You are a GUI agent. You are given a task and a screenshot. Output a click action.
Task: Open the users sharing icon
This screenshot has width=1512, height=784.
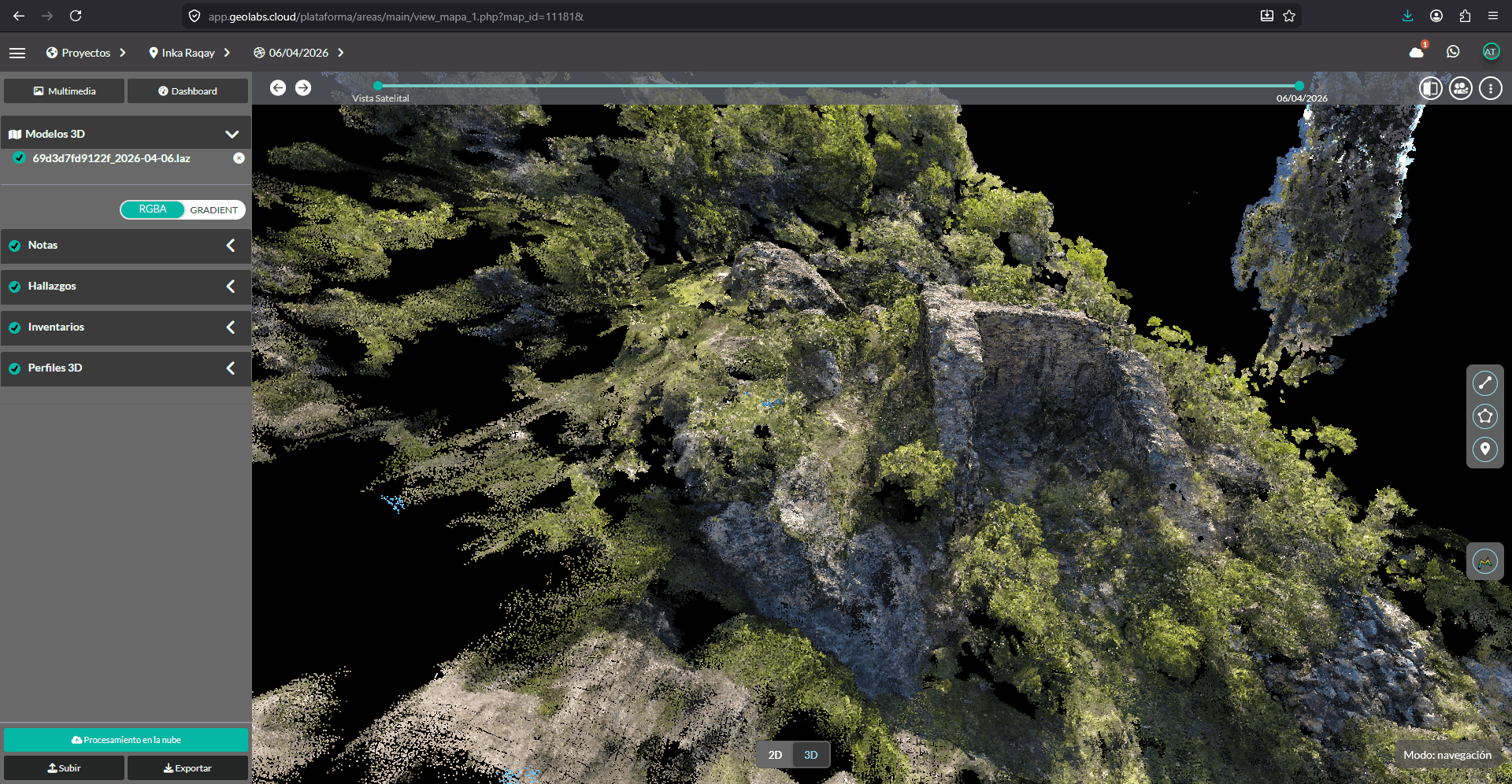[1460, 88]
